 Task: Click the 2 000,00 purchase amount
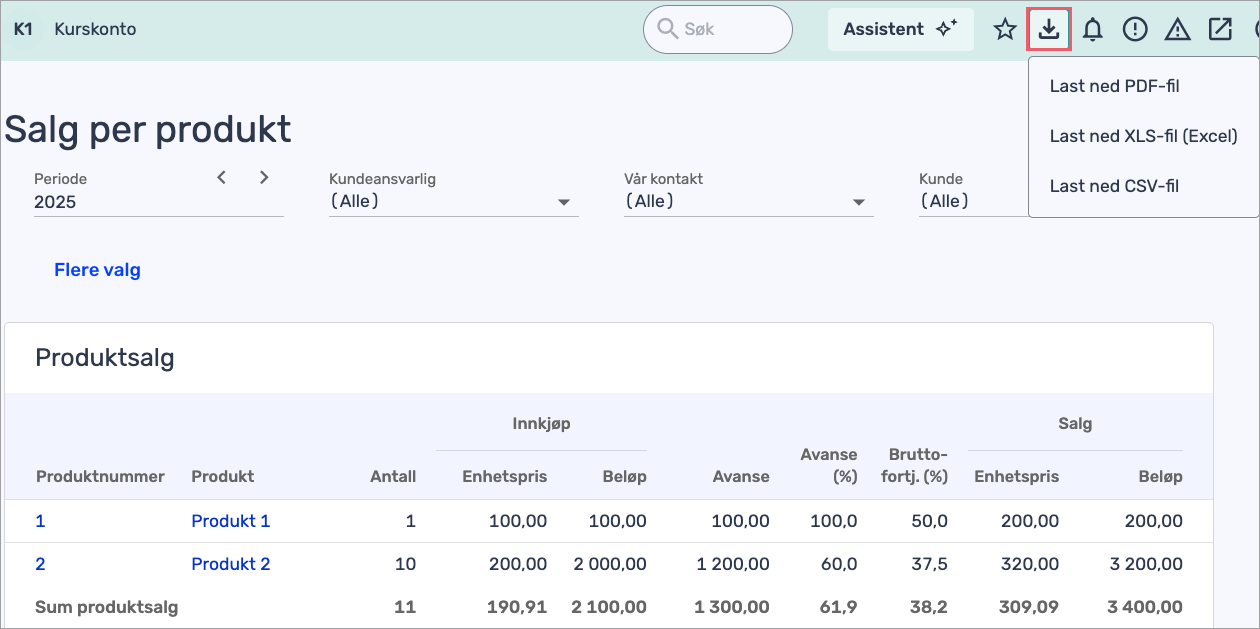coord(610,564)
